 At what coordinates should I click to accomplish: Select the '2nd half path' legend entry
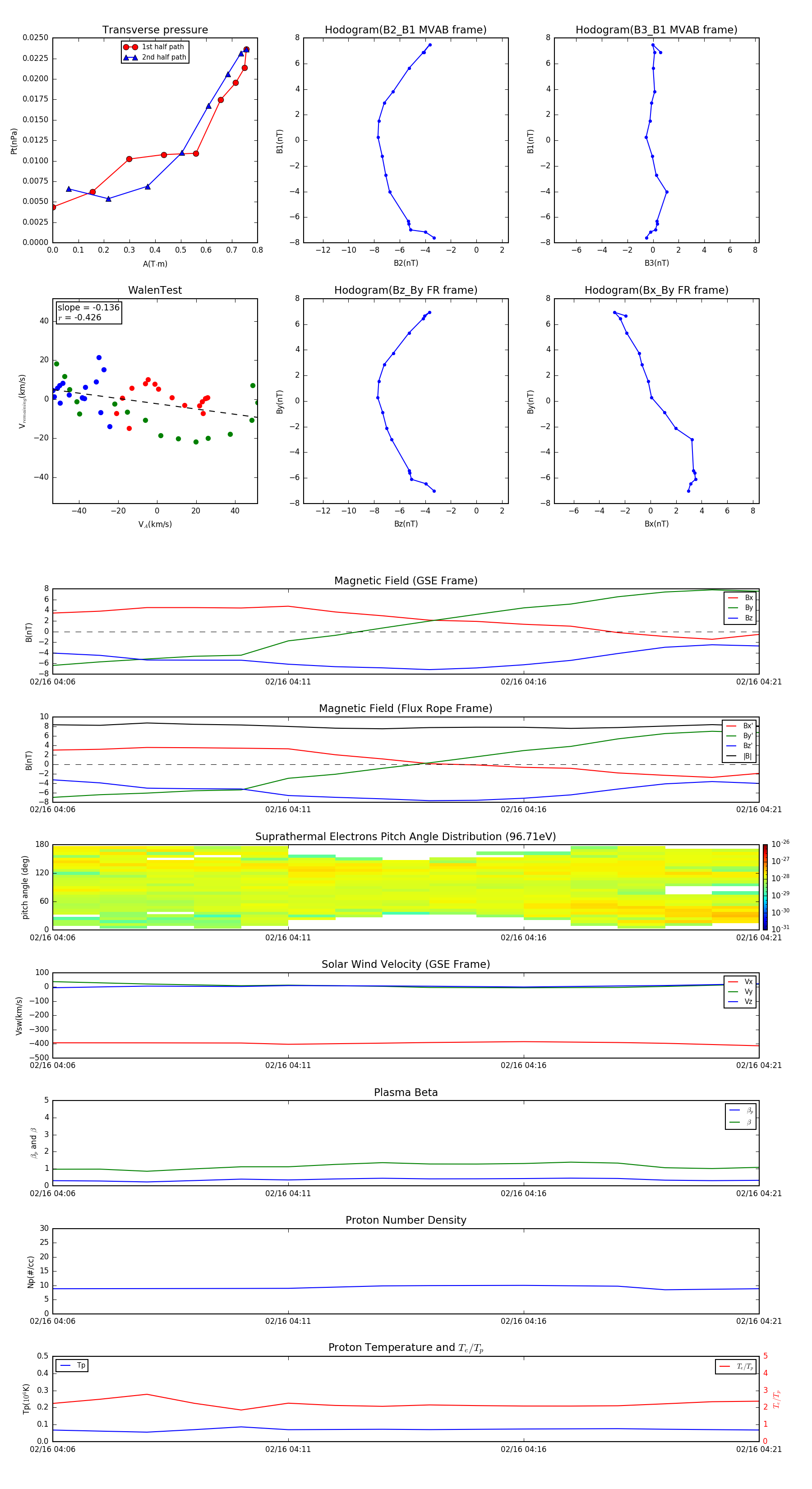point(154,57)
